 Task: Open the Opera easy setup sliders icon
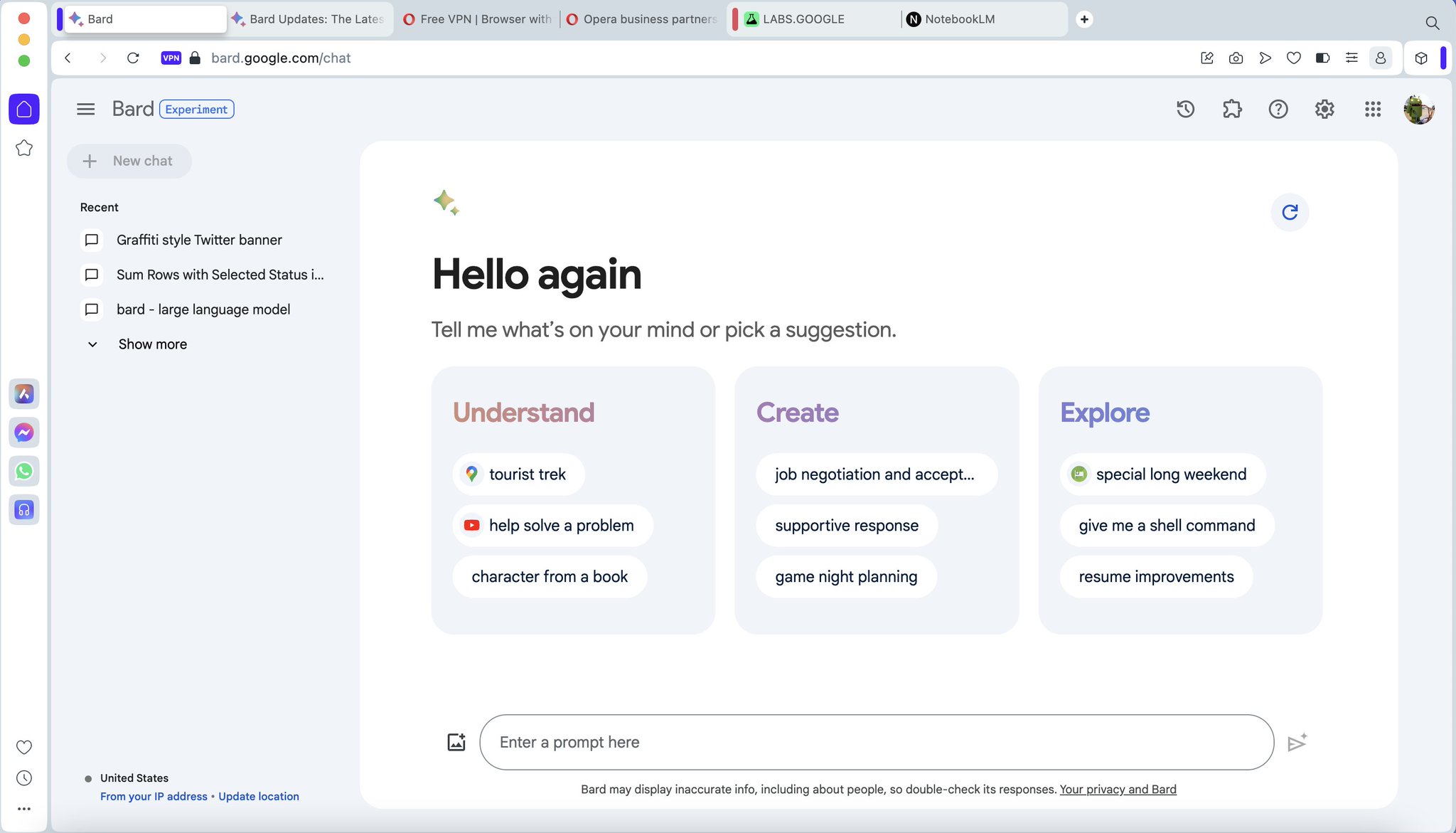[x=1351, y=58]
